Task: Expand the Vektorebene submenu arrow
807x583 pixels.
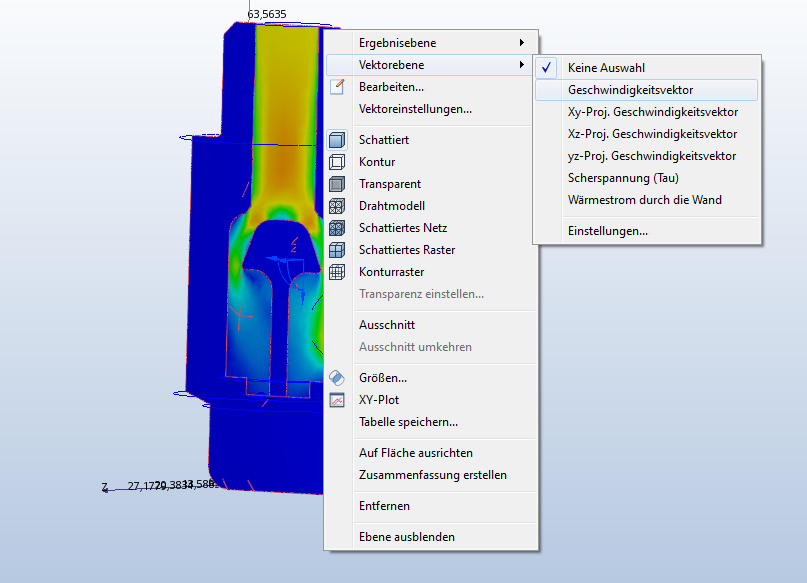Action: click(x=522, y=65)
